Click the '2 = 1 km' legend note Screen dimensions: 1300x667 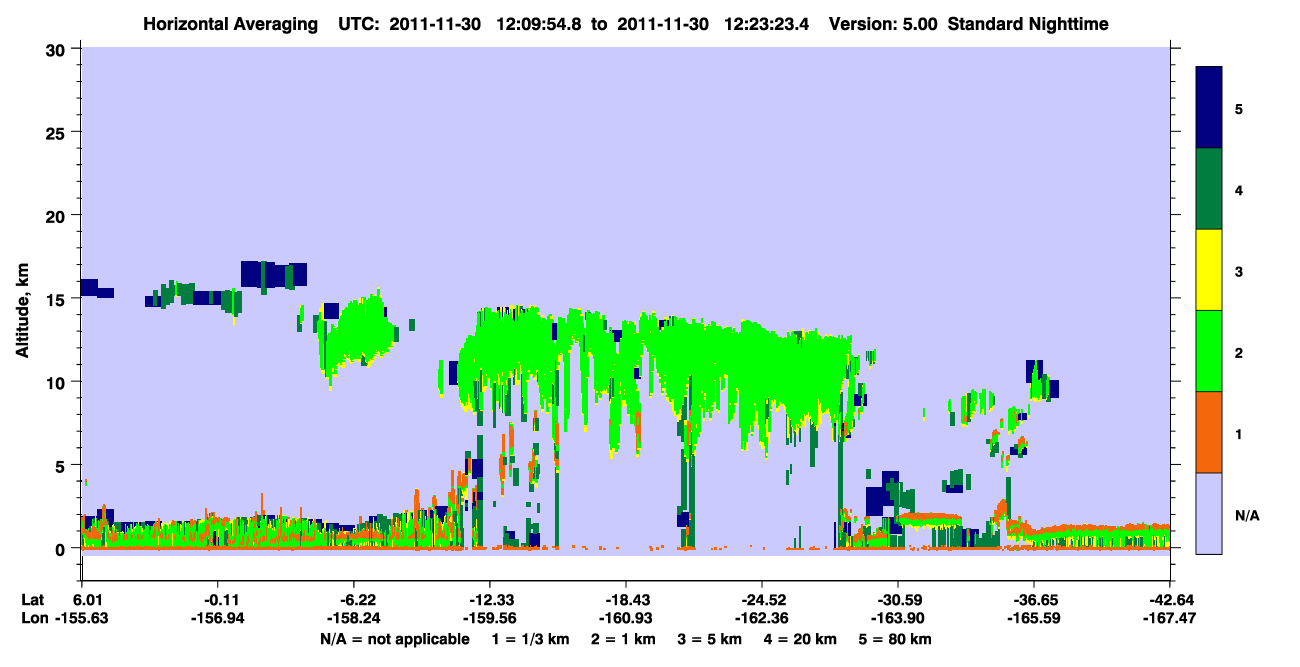pos(622,638)
